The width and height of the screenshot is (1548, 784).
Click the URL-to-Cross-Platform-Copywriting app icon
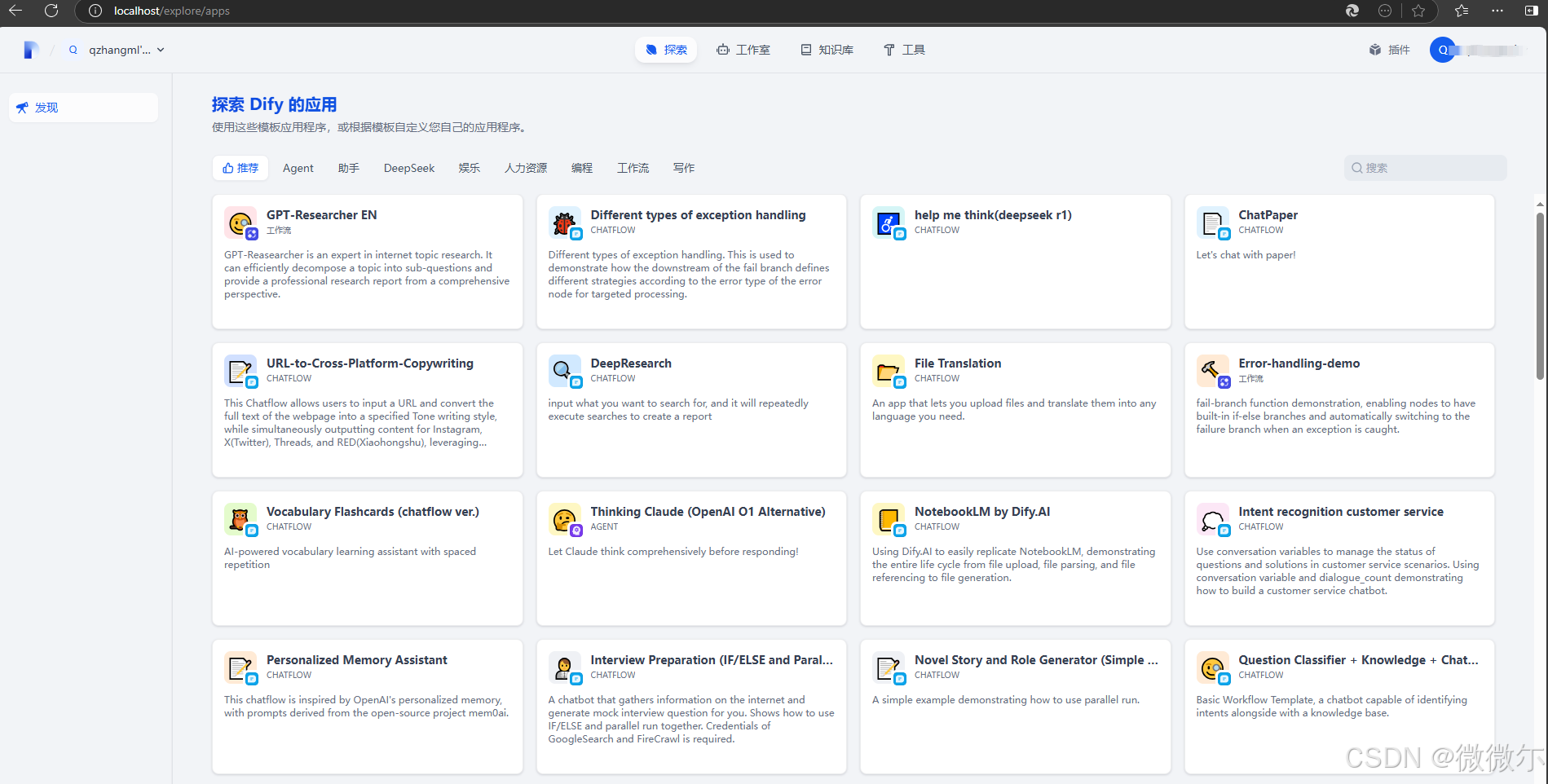pos(240,371)
